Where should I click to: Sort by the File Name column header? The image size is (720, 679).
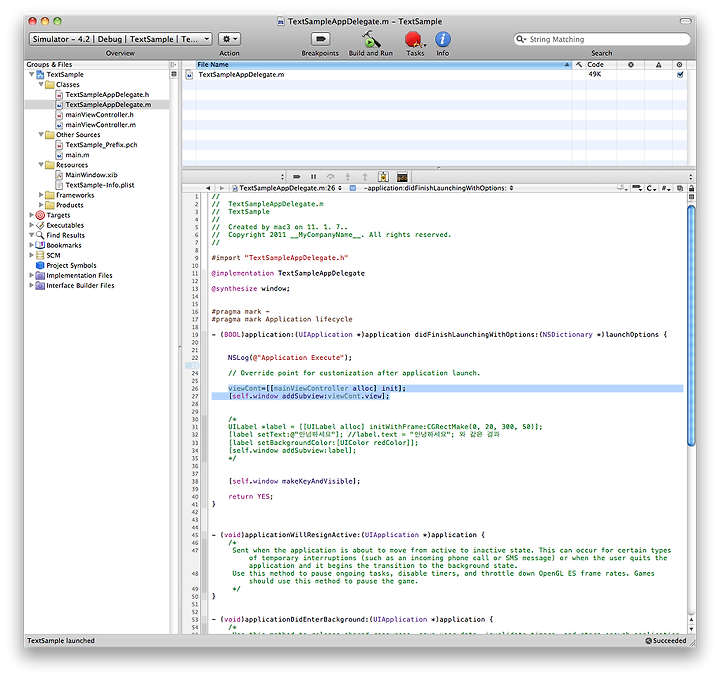tap(384, 65)
